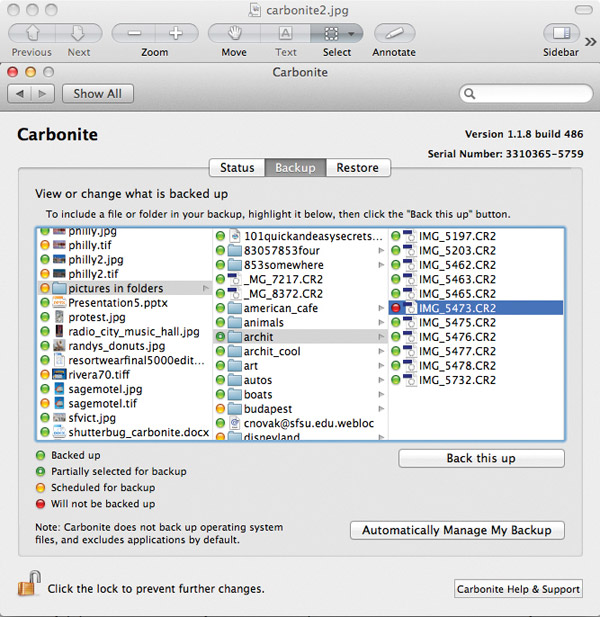This screenshot has height=617, width=600.
Task: Click the thumbnail icon of sagemotel.jpg
Action: tap(59, 389)
